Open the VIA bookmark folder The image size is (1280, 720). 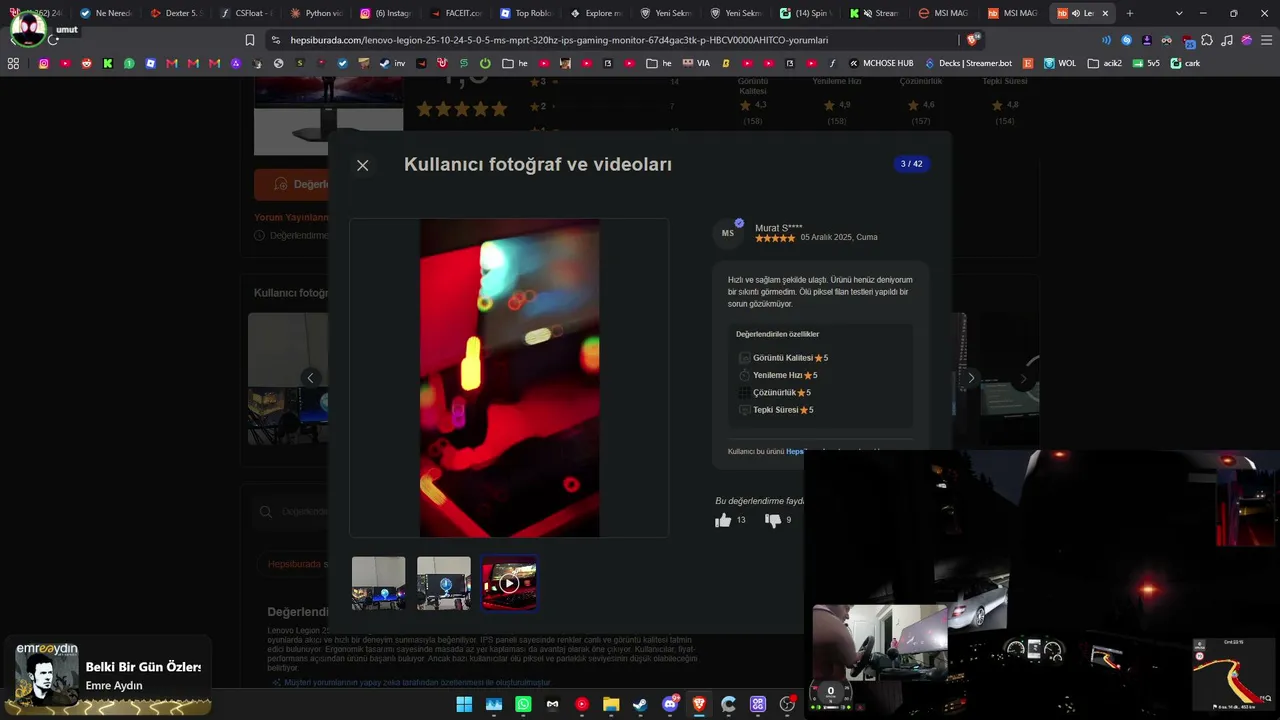(696, 63)
